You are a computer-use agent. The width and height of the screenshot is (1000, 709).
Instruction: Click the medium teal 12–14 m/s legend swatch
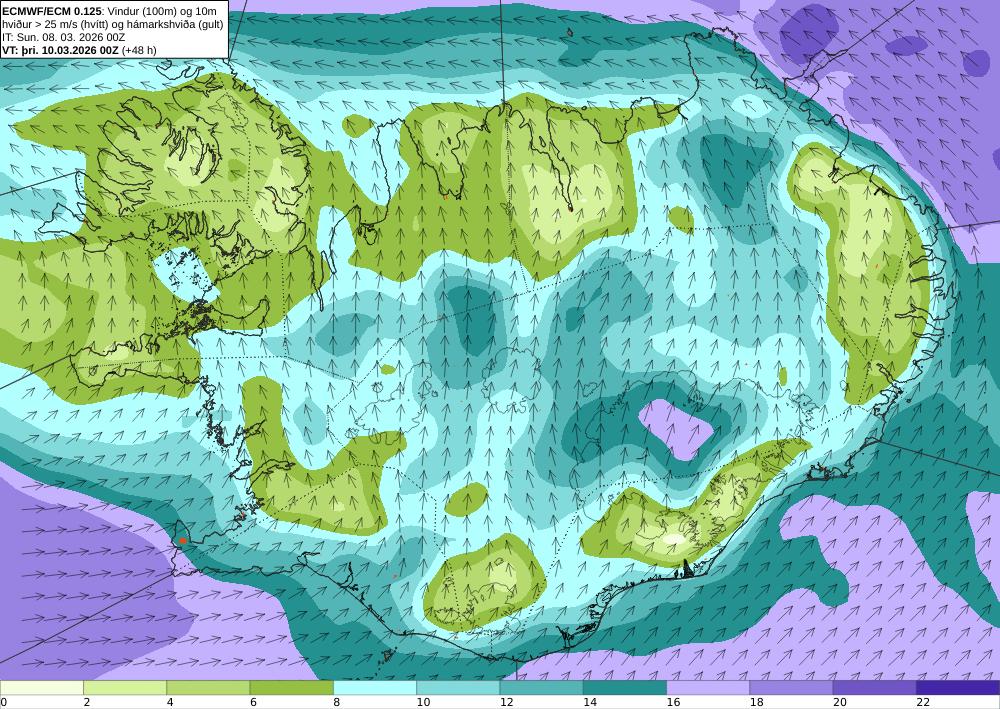[541, 688]
